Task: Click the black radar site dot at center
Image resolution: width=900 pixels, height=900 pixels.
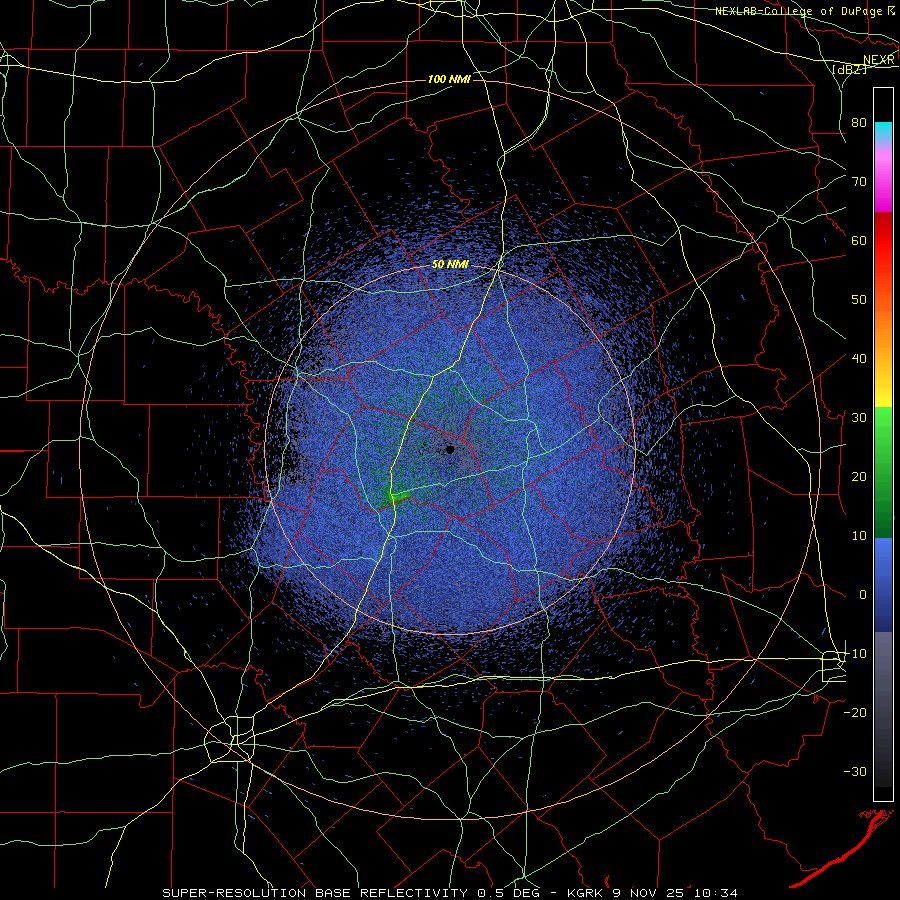Action: click(450, 449)
